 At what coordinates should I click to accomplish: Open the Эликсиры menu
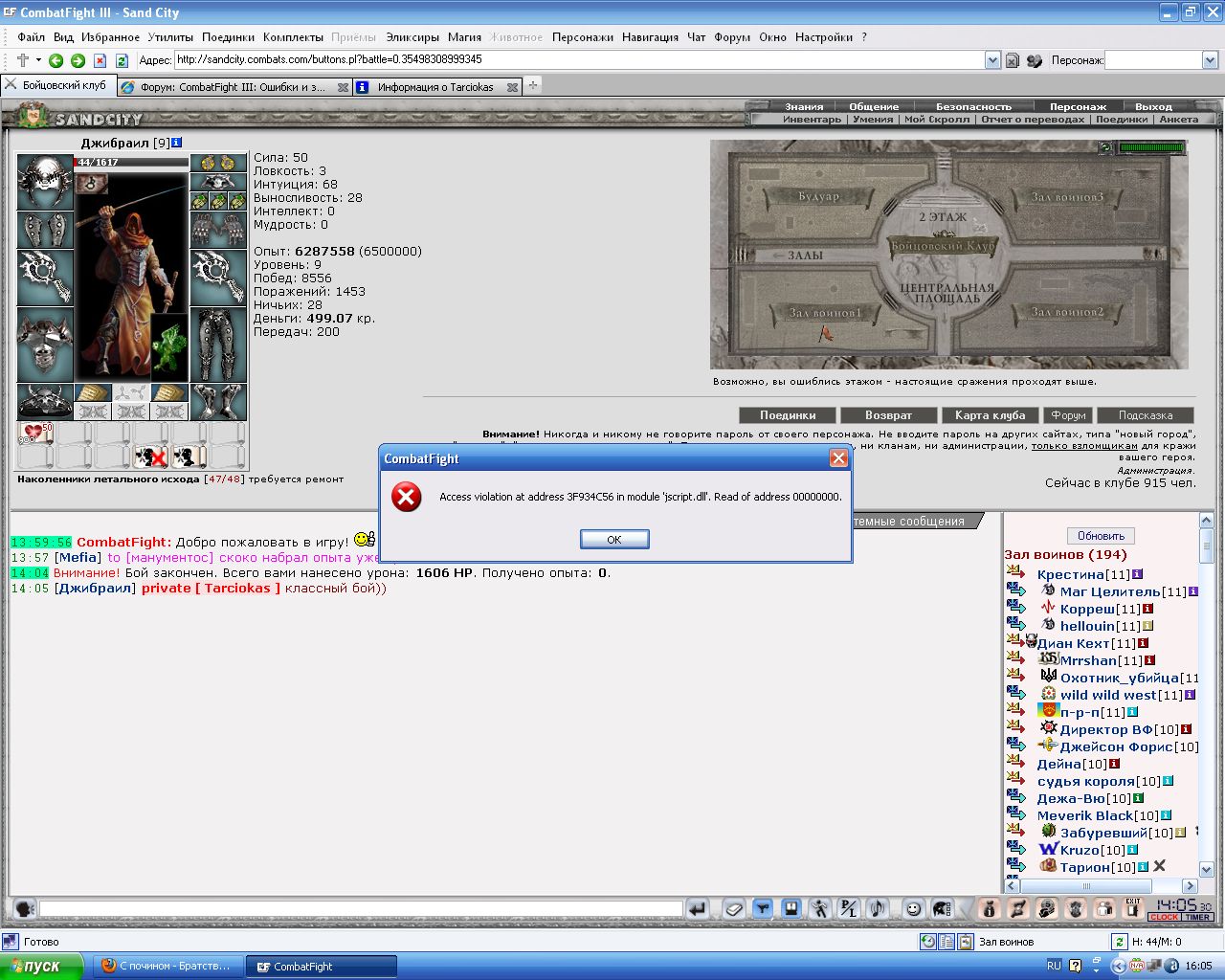coord(412,37)
